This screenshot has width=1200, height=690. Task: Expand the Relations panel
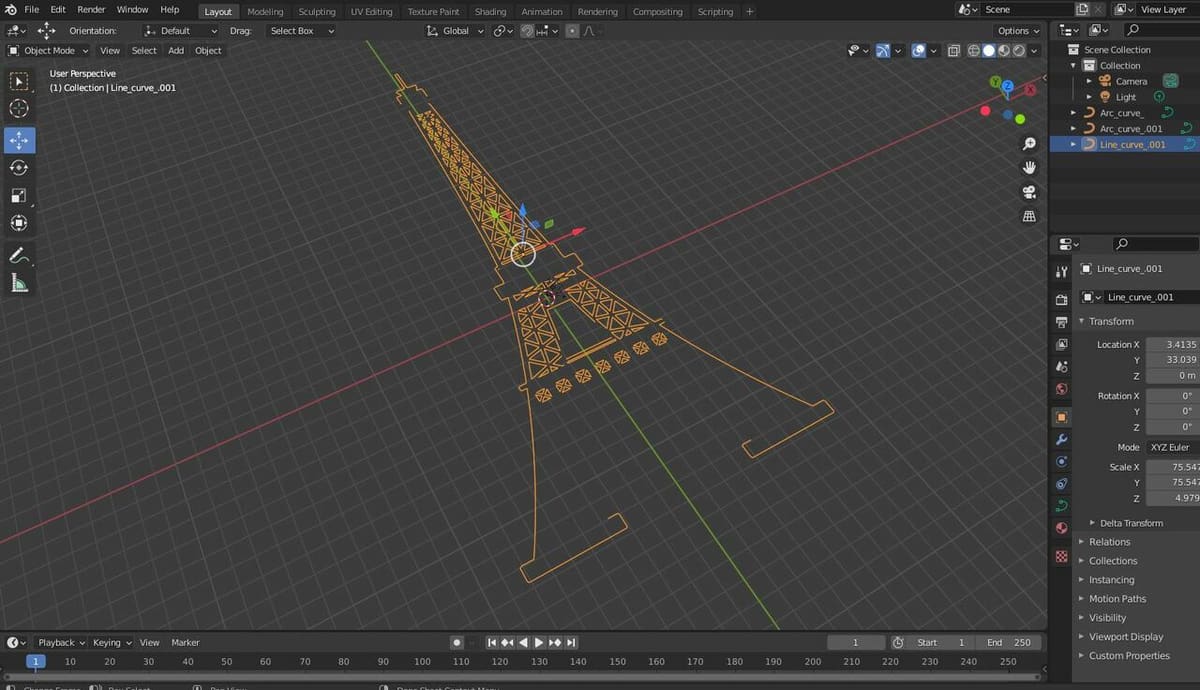pos(1109,542)
